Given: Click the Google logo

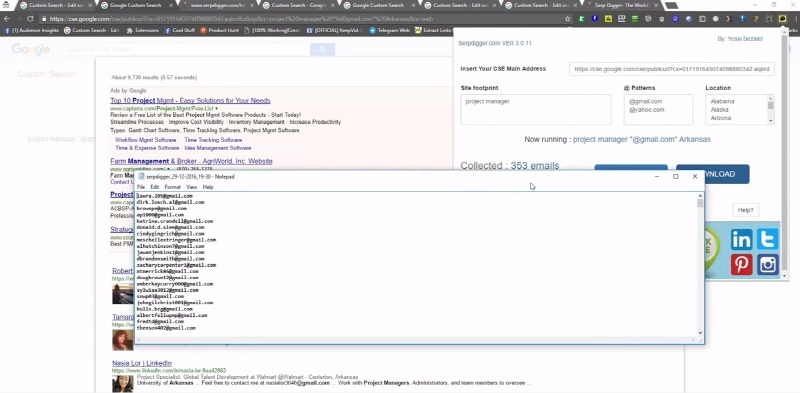Looking at the screenshot, I should [x=31, y=50].
